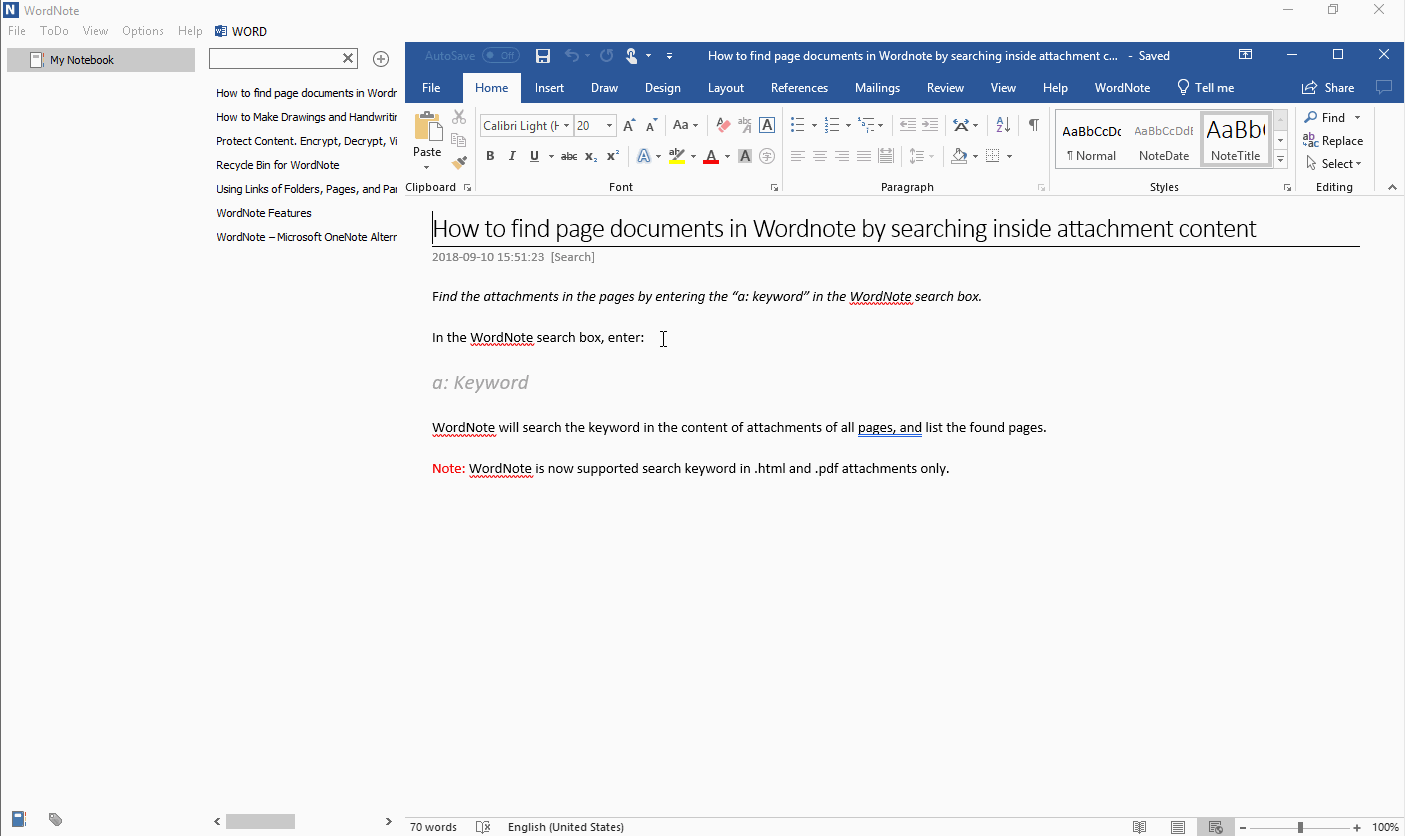Click the font color red A swatch

[x=710, y=156]
